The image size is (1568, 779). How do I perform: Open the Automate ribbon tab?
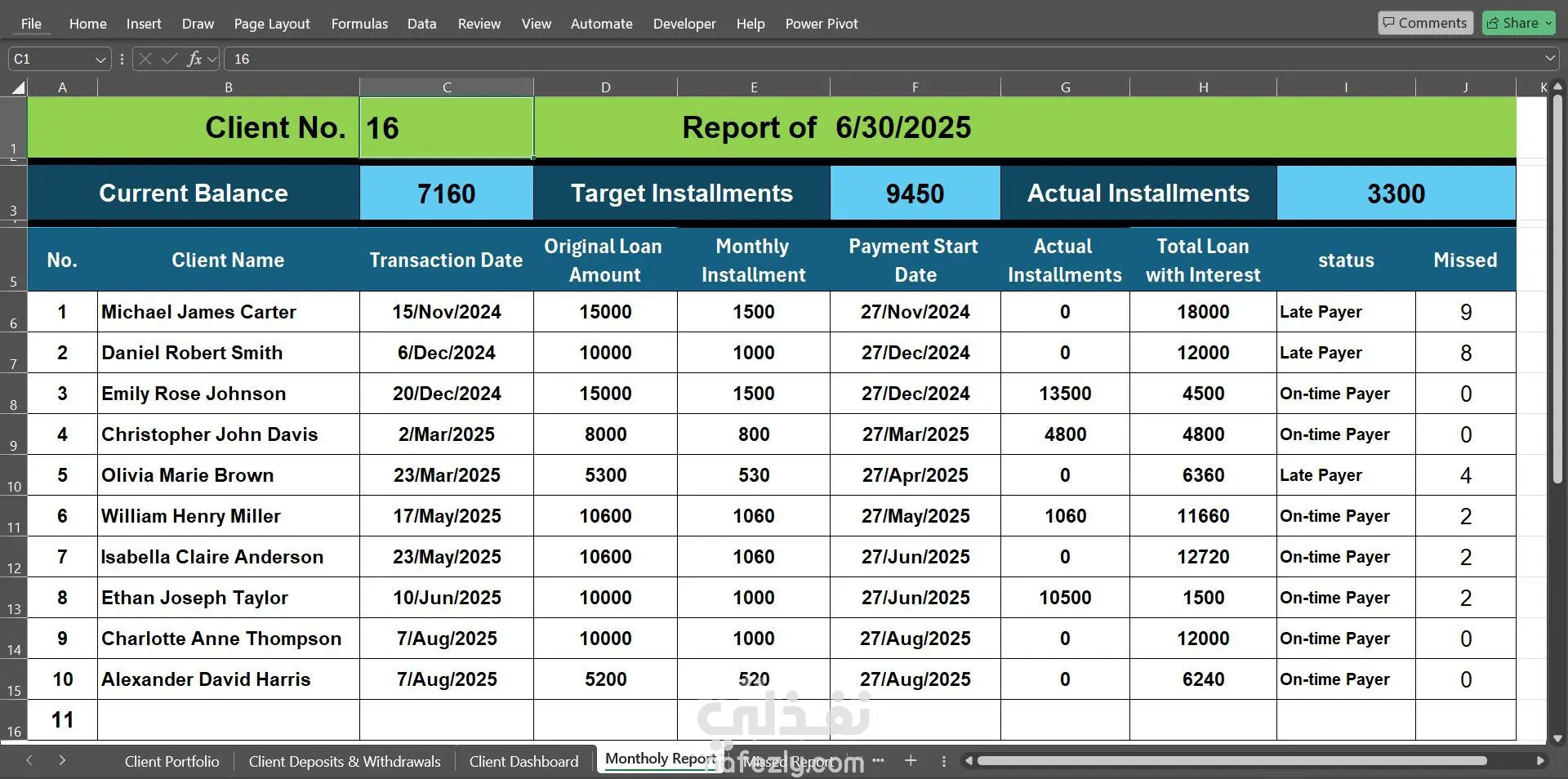click(x=602, y=24)
